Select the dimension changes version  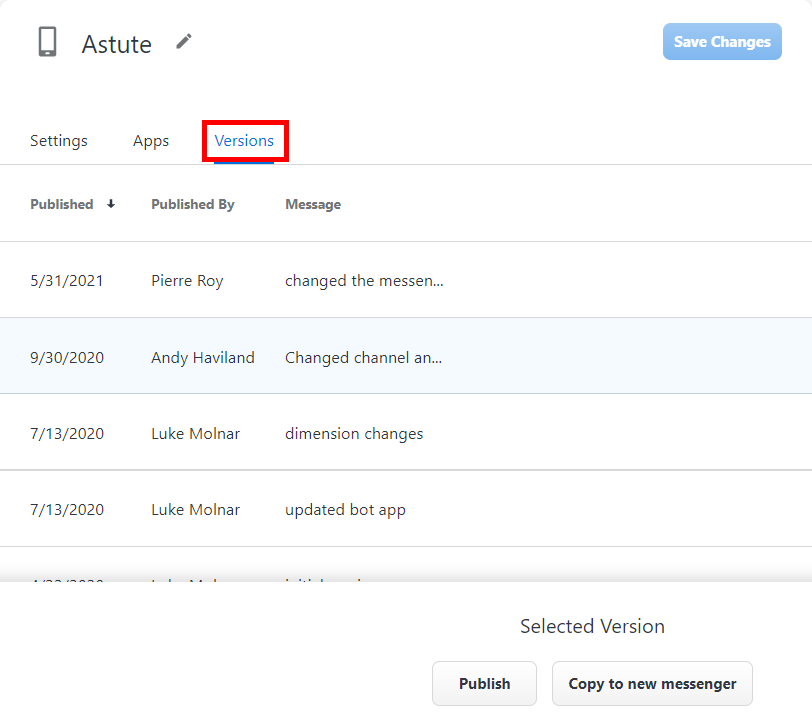coord(354,434)
